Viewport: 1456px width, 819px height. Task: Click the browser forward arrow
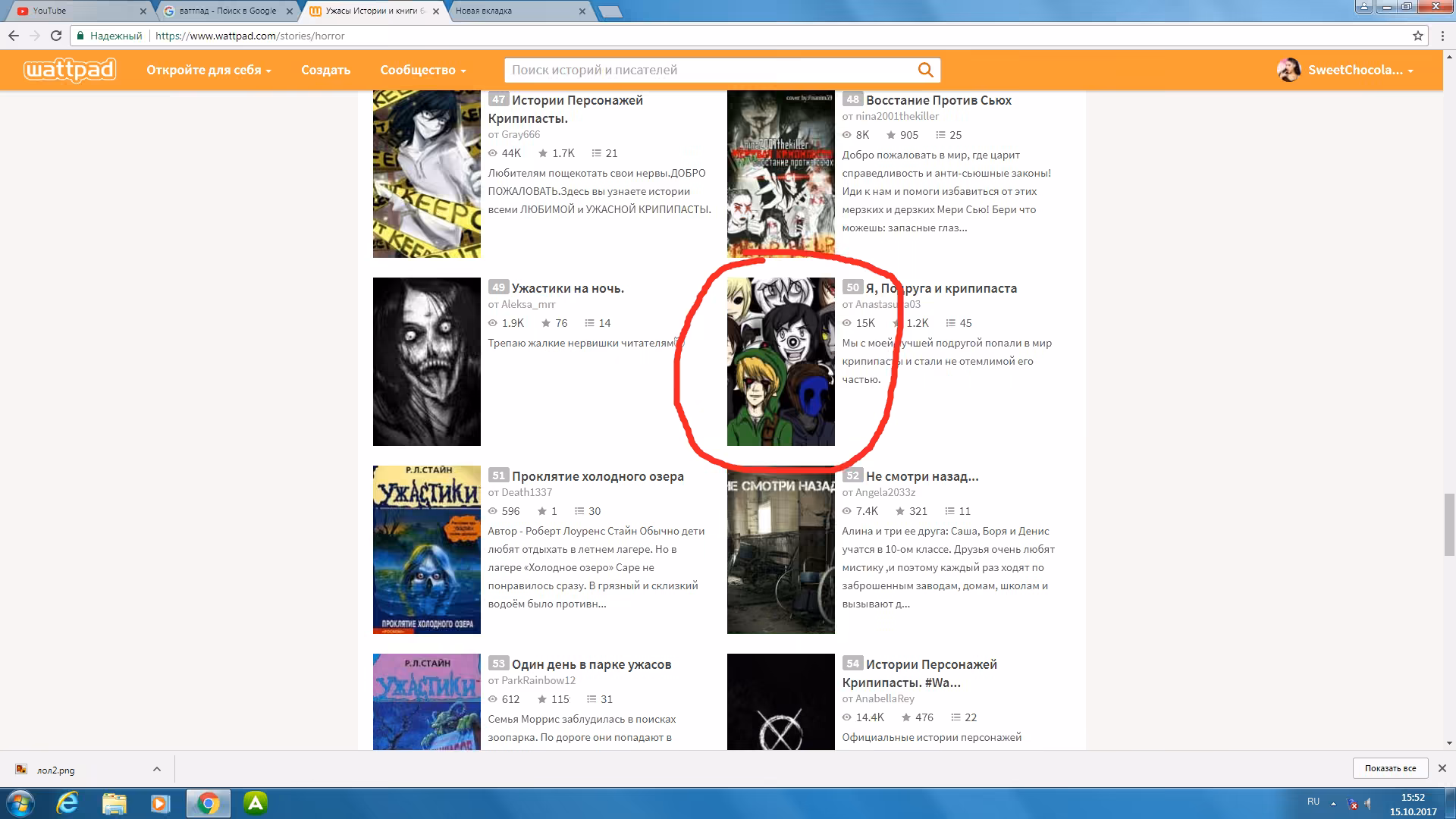pos(35,36)
